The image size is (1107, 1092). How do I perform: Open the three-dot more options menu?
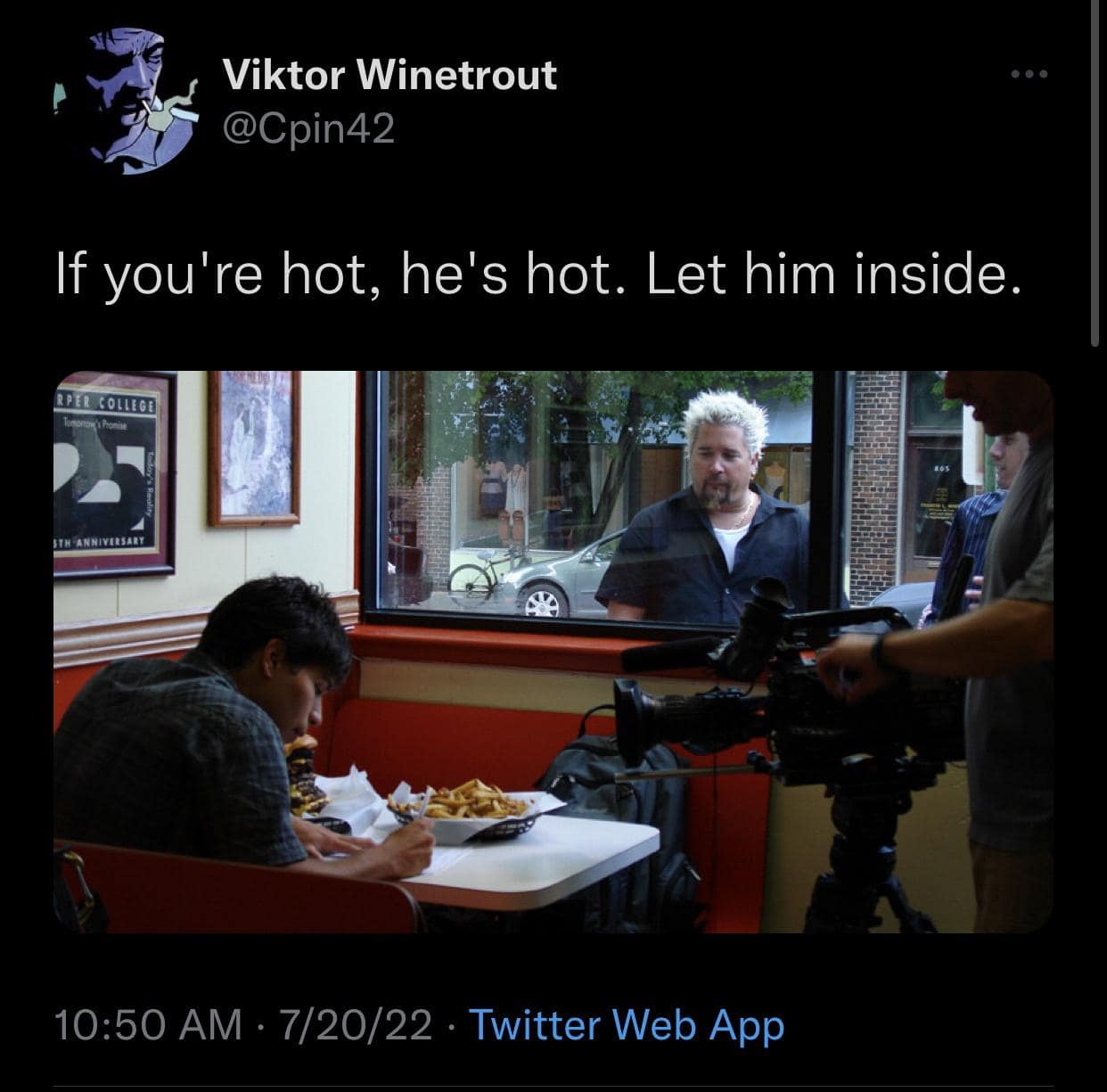point(1029,73)
